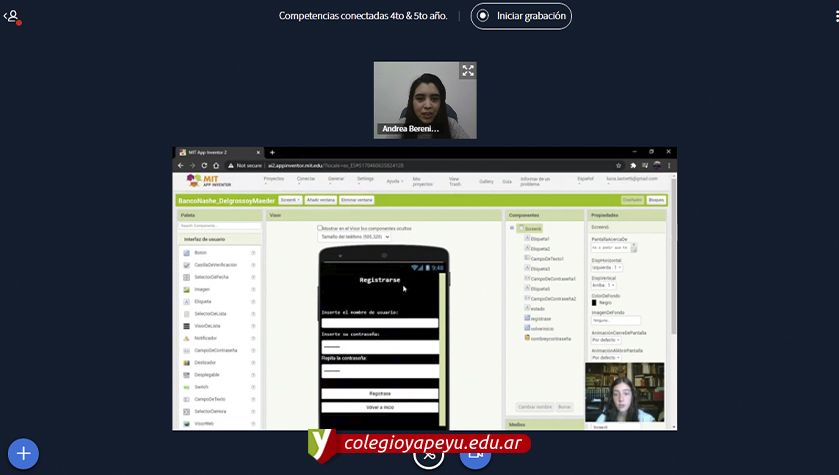Open the DispHorizontal alignment dropdown
The height and width of the screenshot is (475, 839).
(x=607, y=267)
